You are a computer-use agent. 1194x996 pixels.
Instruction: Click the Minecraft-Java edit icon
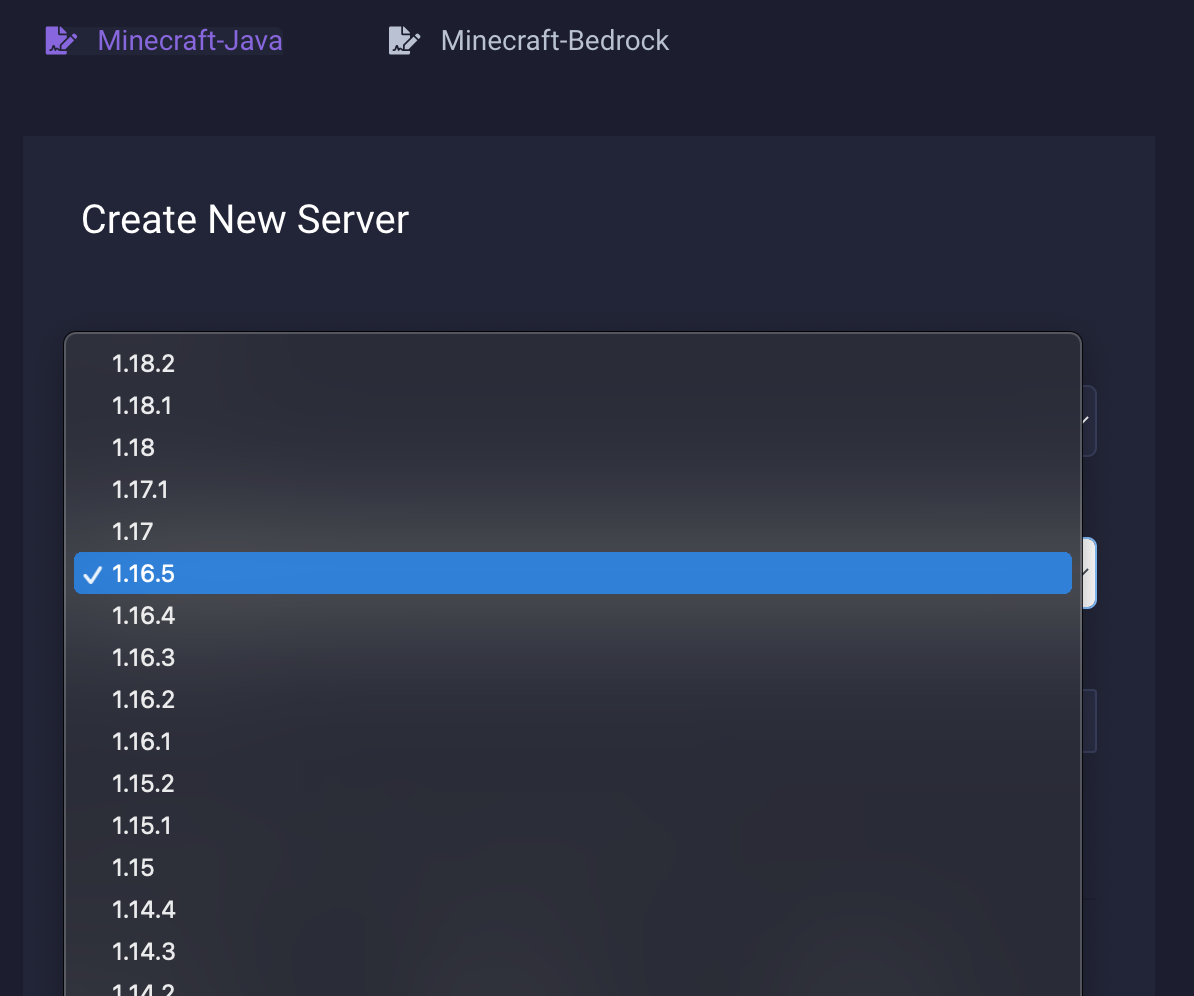pyautogui.click(x=61, y=41)
